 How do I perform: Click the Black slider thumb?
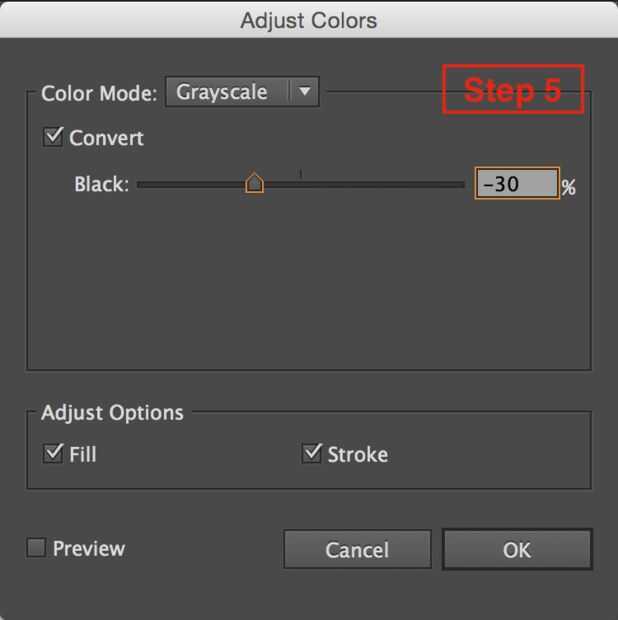click(x=254, y=183)
